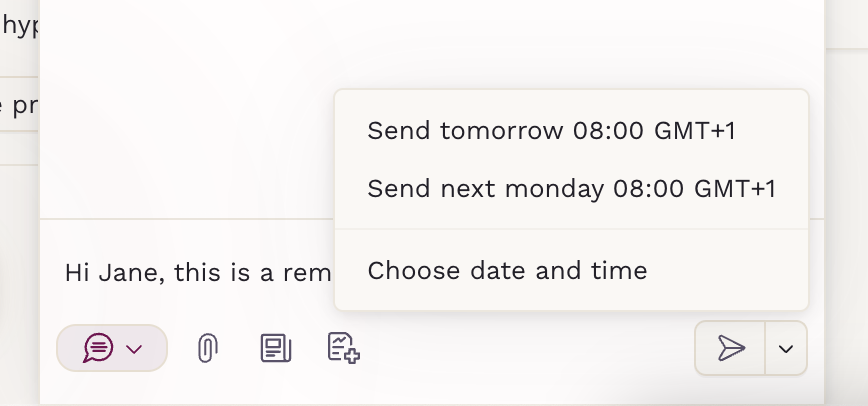868x406 pixels.
Task: Send the message with paper plane icon
Action: point(730,348)
